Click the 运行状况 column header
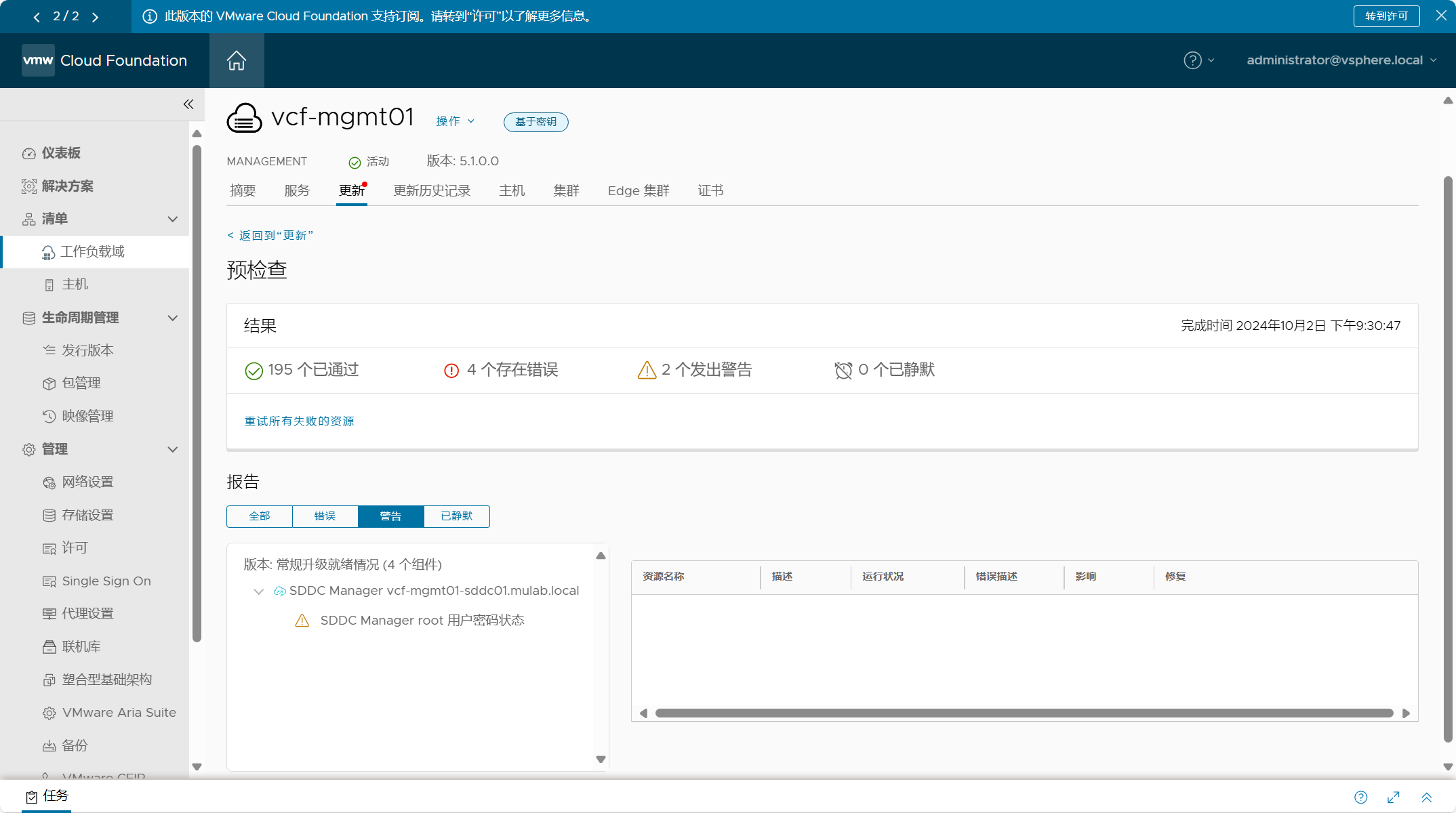The height and width of the screenshot is (813, 1456). coord(883,577)
